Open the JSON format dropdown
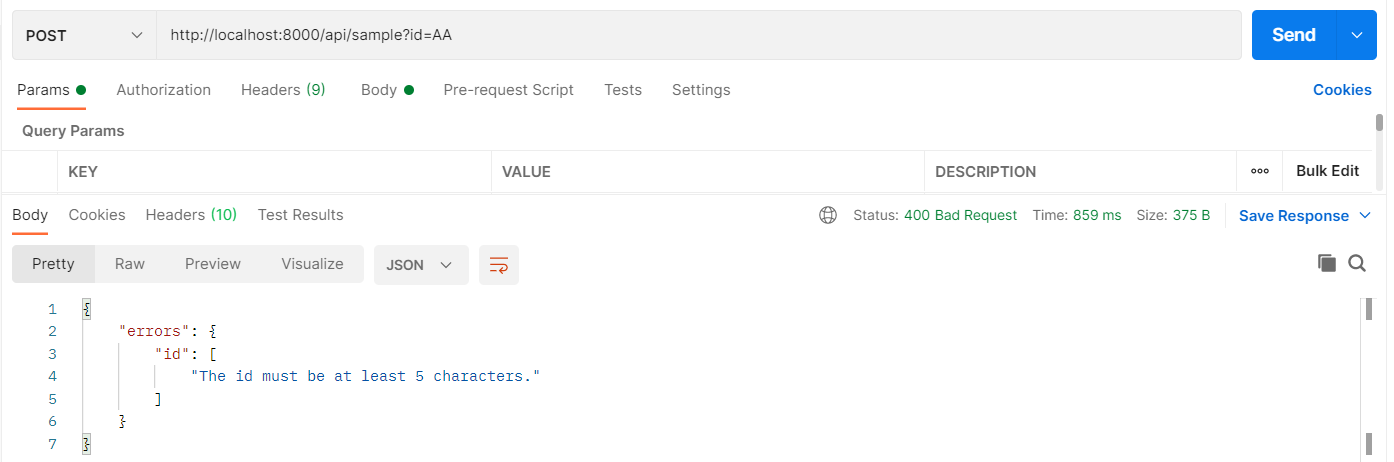 pos(421,265)
